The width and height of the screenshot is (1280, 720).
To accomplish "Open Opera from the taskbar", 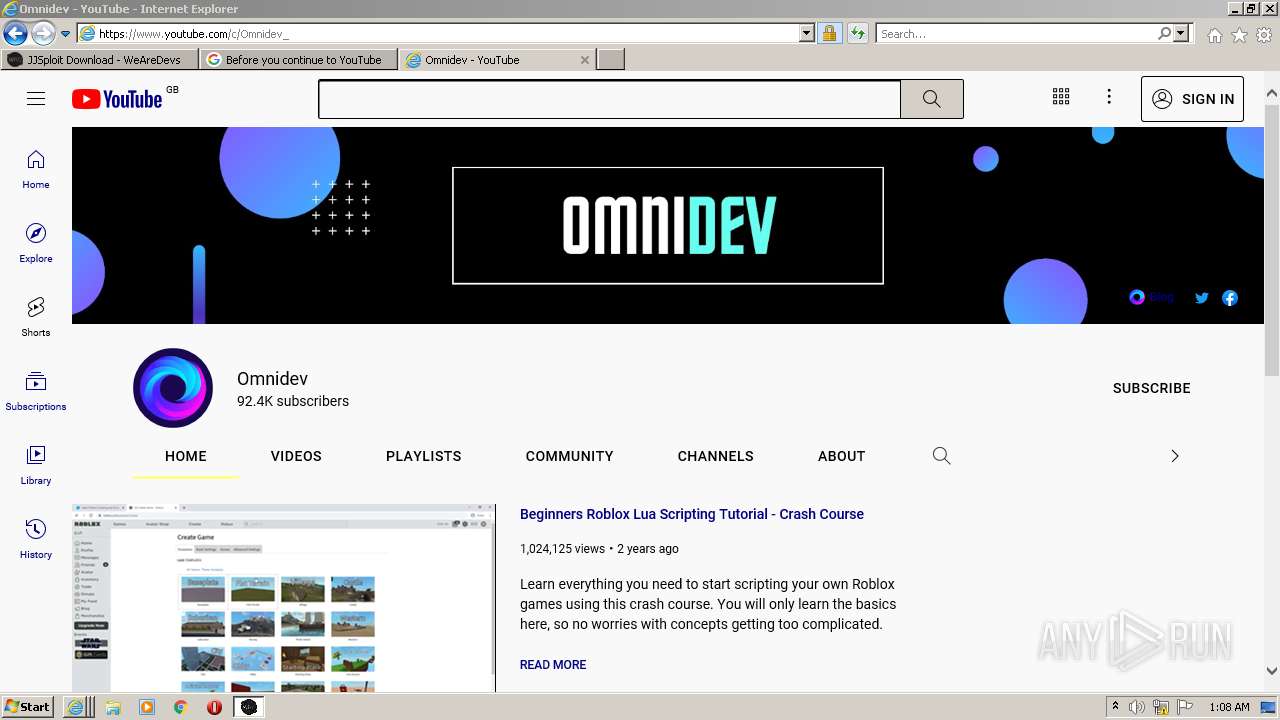I will tap(214, 707).
